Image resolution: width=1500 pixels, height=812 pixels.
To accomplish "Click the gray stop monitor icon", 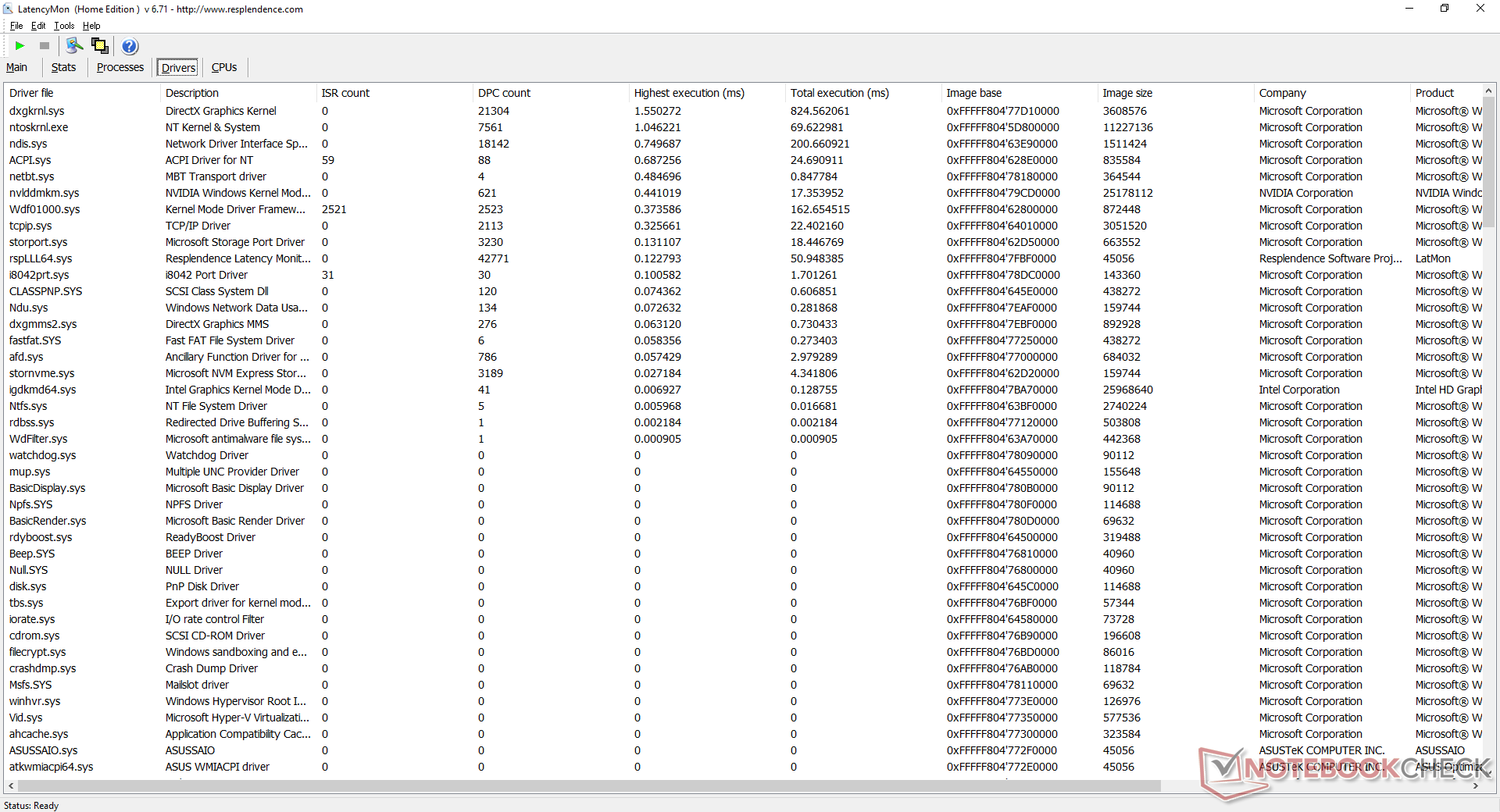I will click(45, 46).
